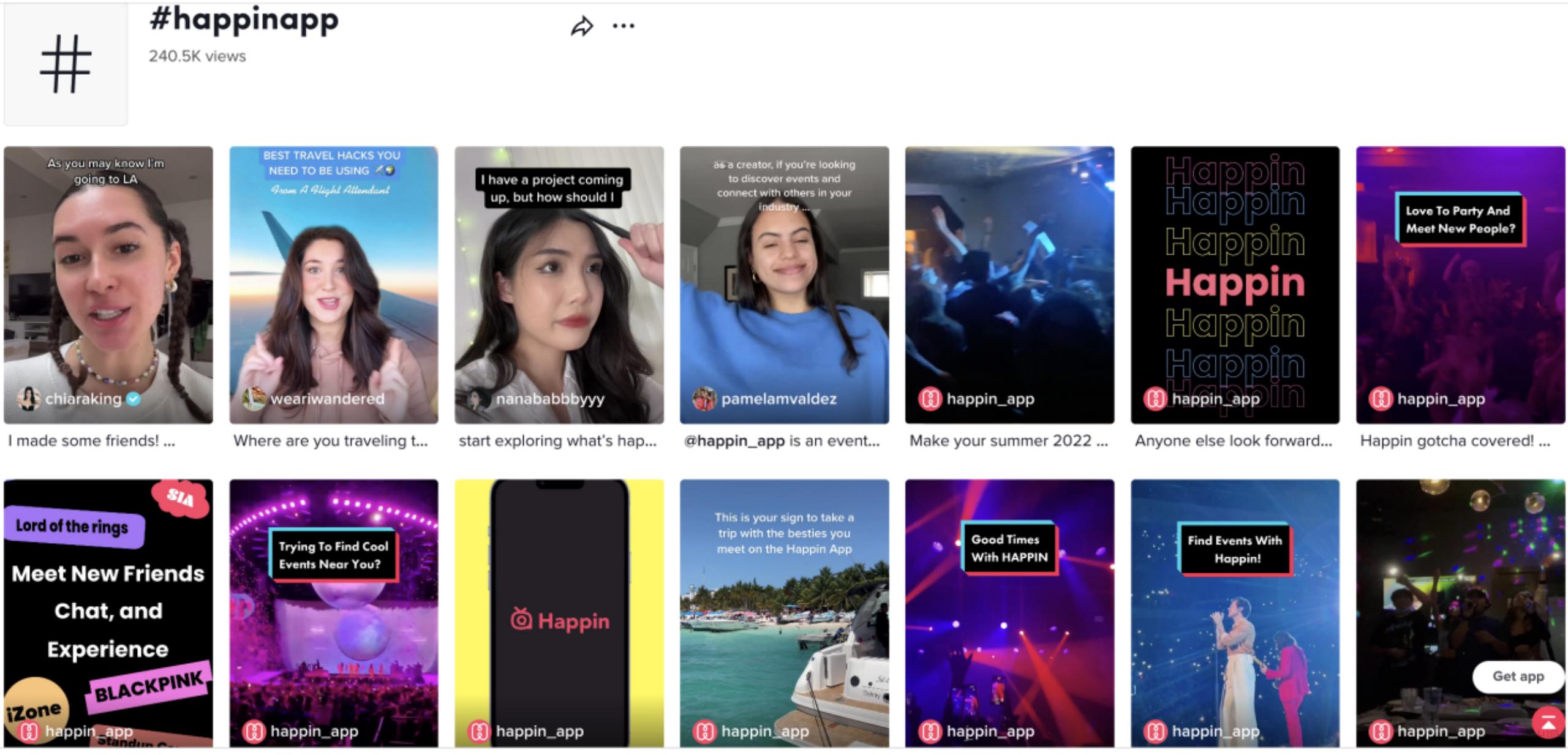1568x755 pixels.
Task: Open 'Meet New Friends Chat, and Experience' video
Action: [108, 612]
